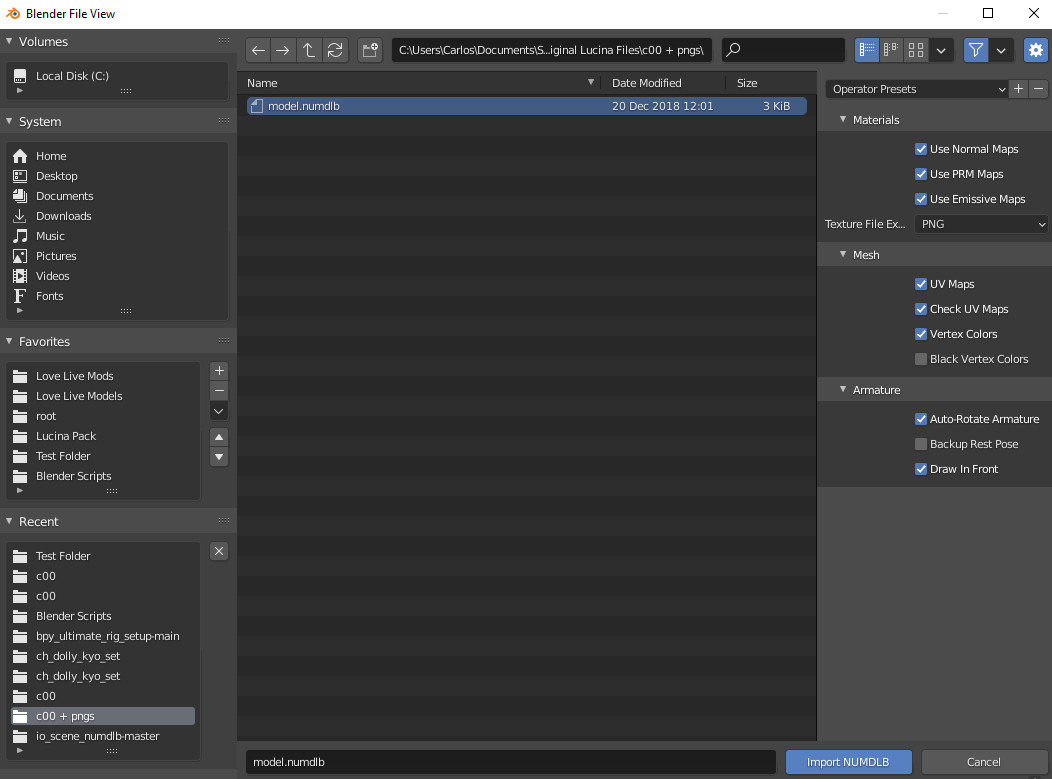1052x779 pixels.
Task: Navigate back to the previous folder
Action: 258,49
